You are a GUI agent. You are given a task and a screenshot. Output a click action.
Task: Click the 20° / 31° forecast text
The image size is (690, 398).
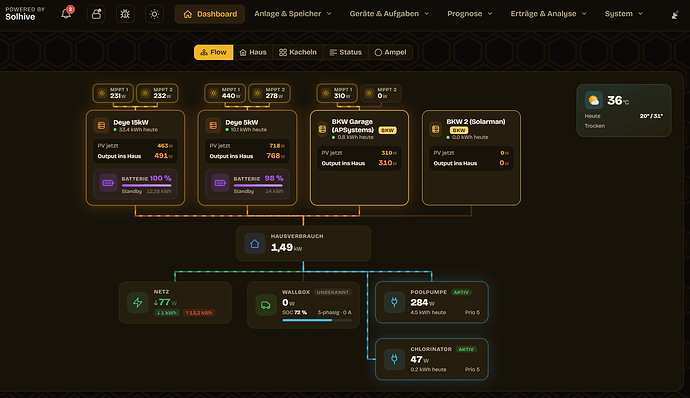(651, 116)
